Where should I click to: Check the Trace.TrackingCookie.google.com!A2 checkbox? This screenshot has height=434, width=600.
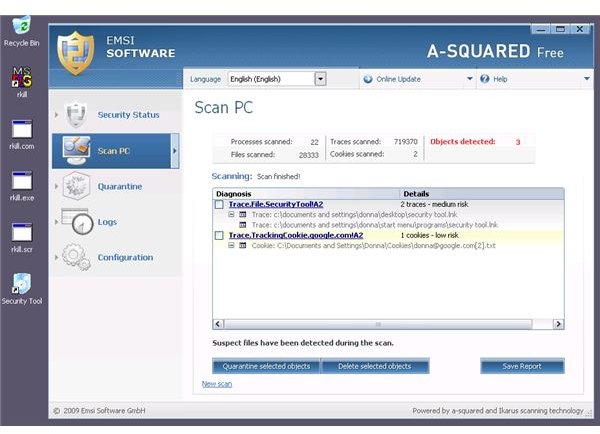click(x=219, y=235)
